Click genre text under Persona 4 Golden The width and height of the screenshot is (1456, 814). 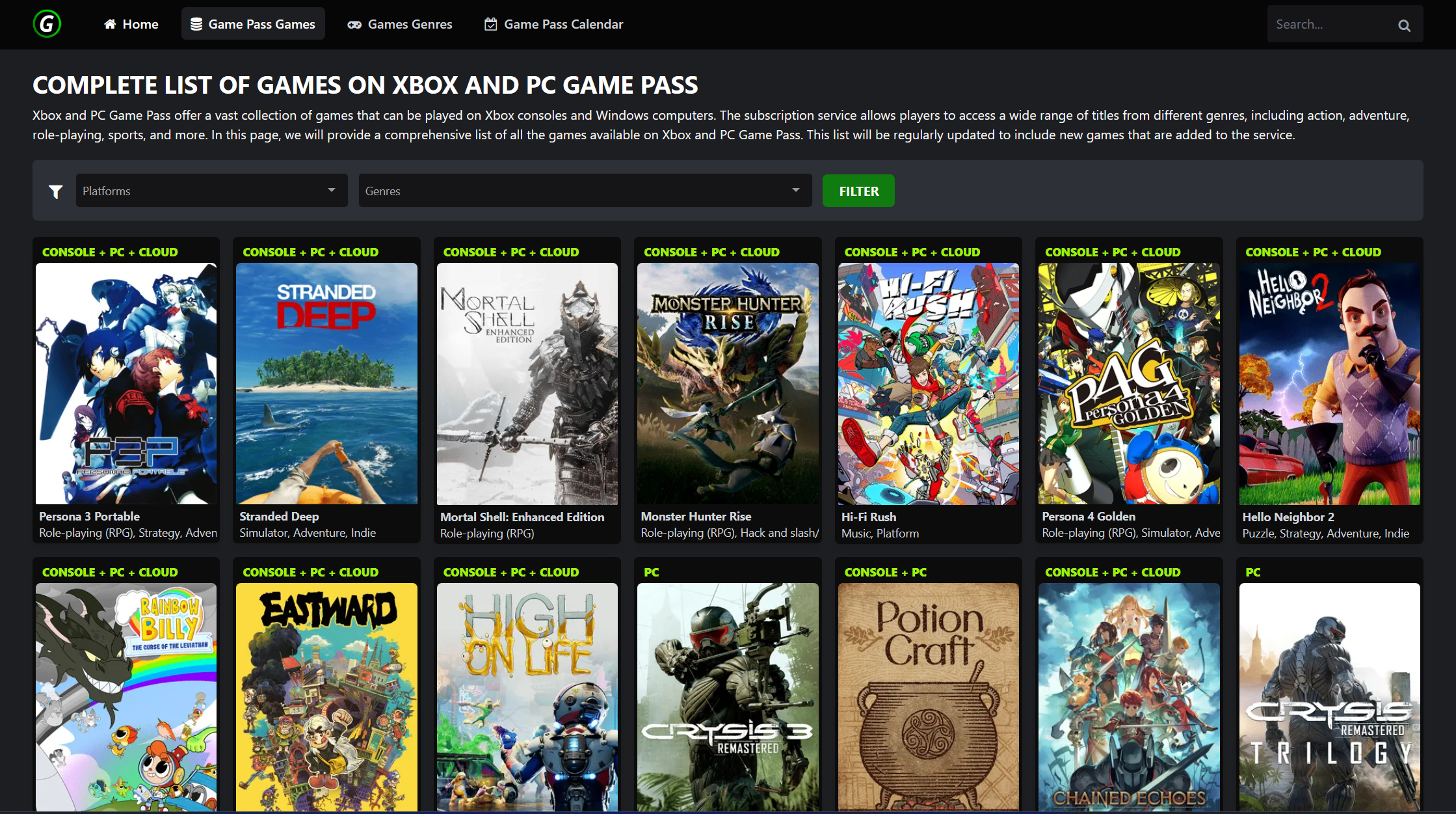click(x=1131, y=533)
